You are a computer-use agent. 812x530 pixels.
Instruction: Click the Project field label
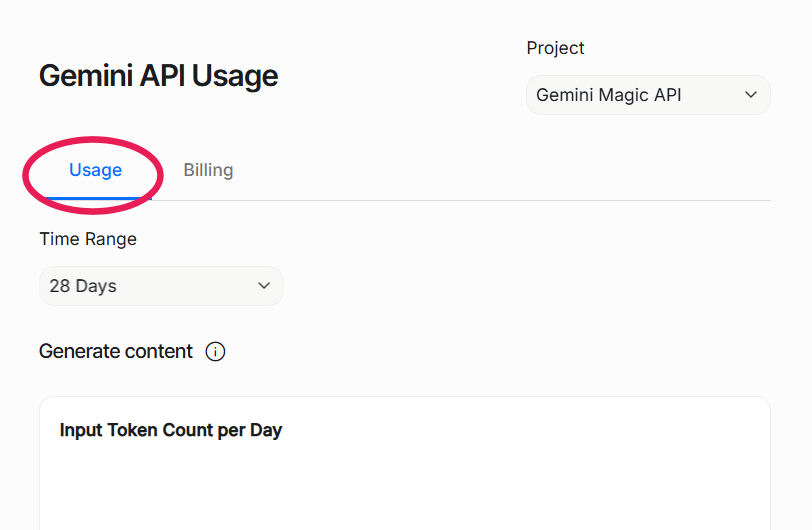click(x=555, y=48)
